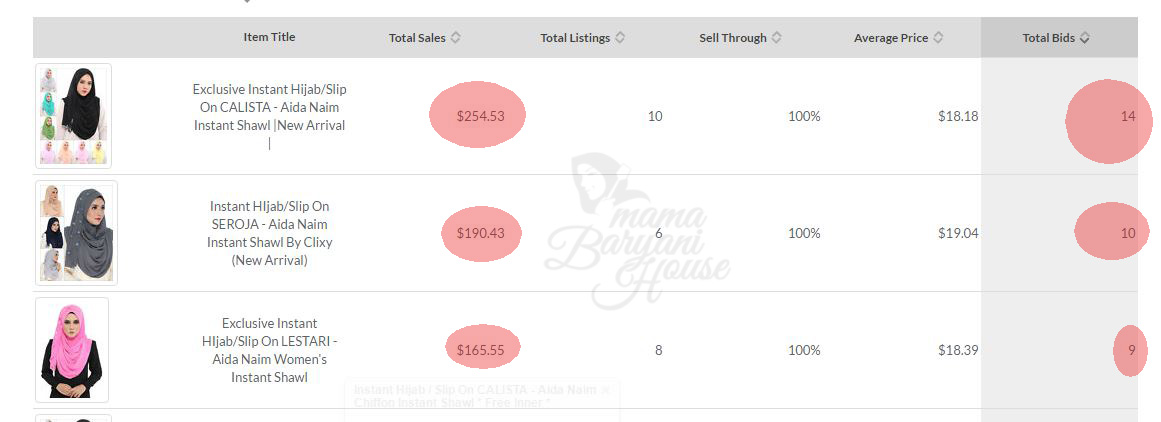Click the sort arrows beside Total Sales

[456, 38]
